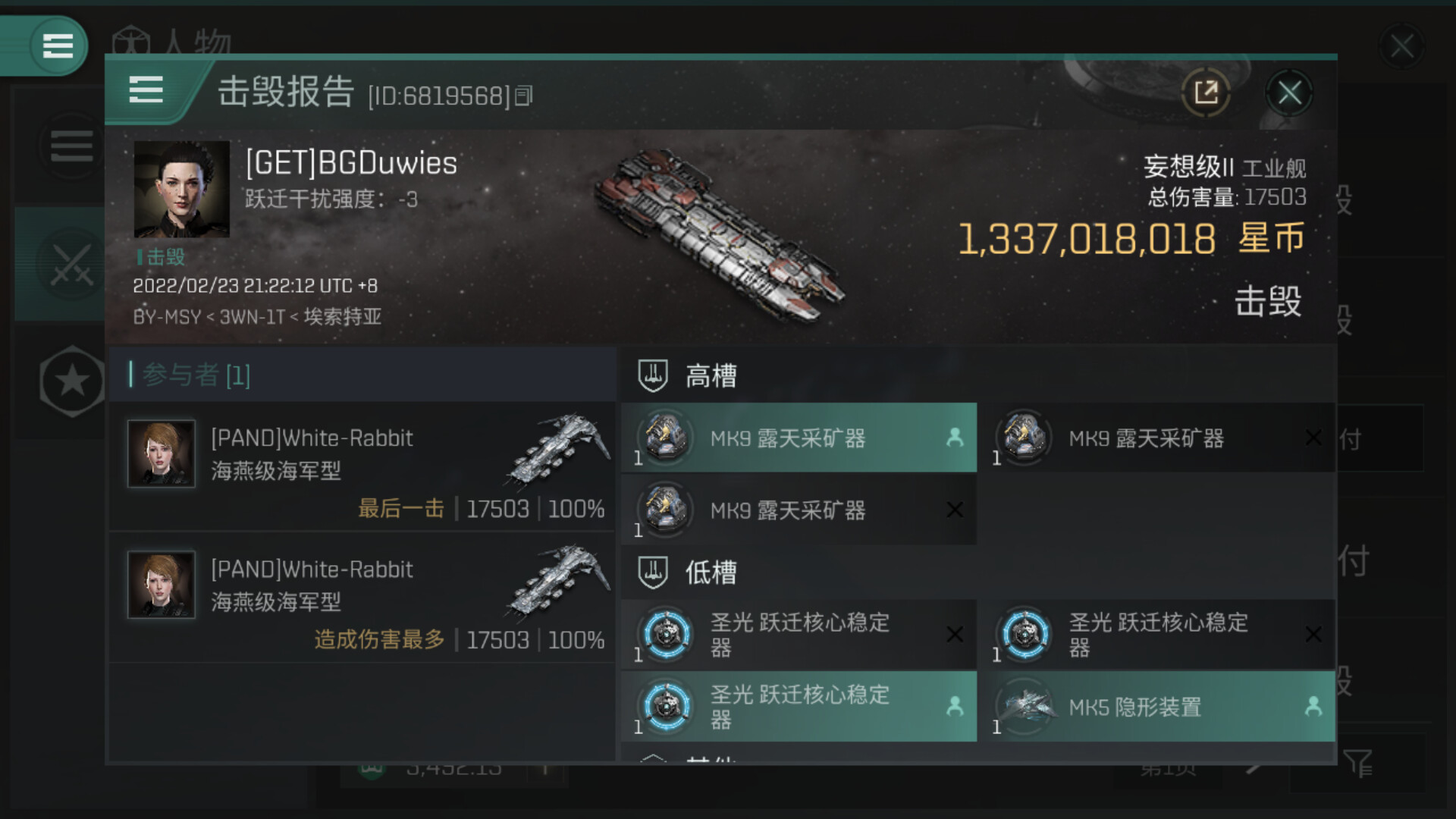Click the victim name [GET]BGDuwies
1456x819 pixels.
click(x=351, y=163)
